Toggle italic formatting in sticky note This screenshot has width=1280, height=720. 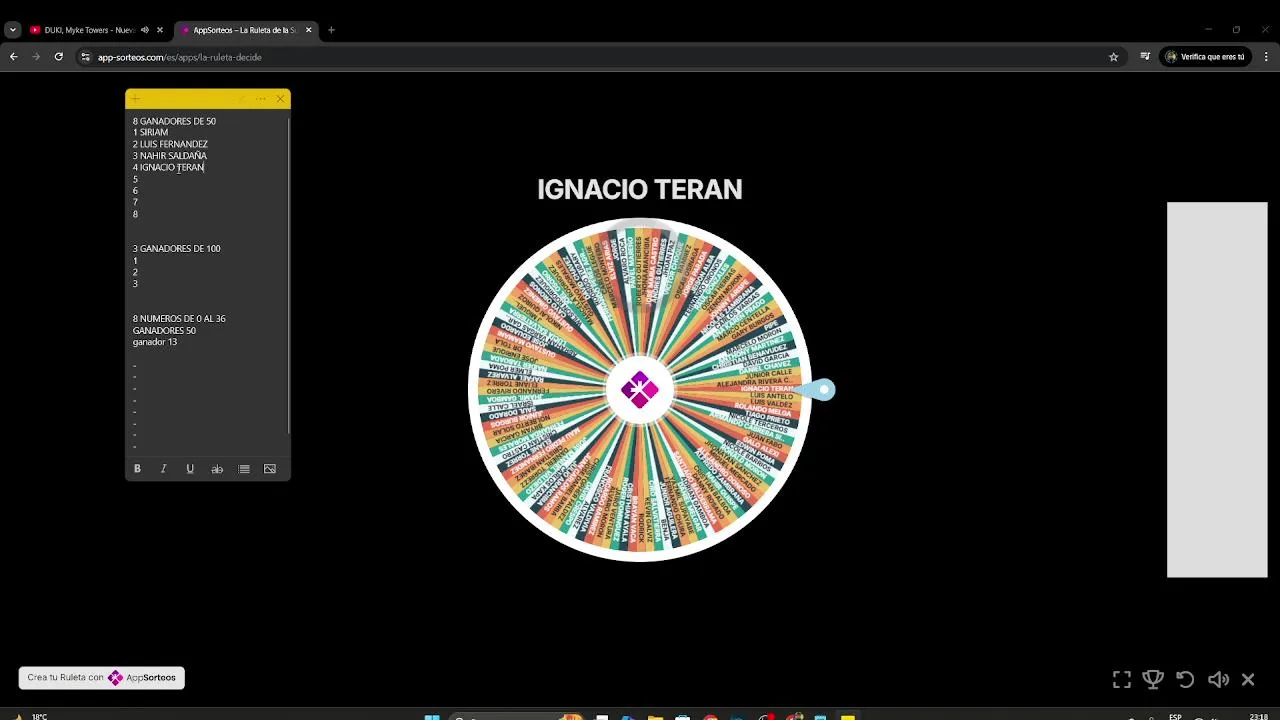tap(163, 469)
